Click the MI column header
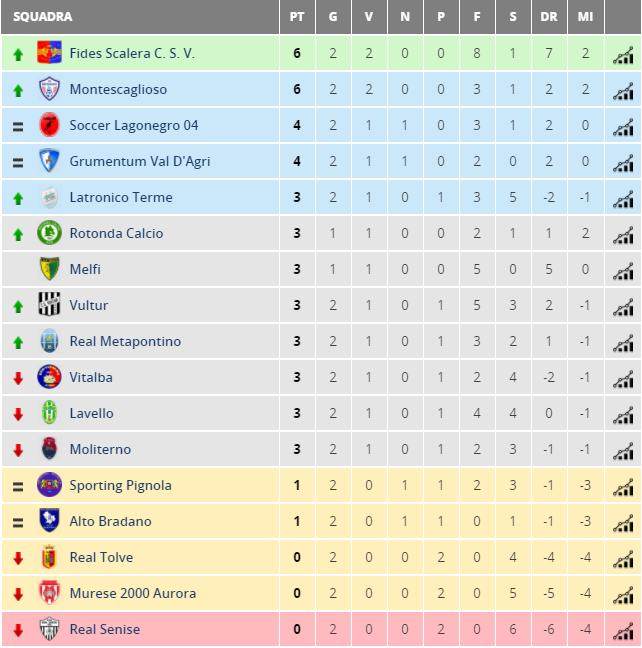This screenshot has width=642, height=648. coord(585,17)
